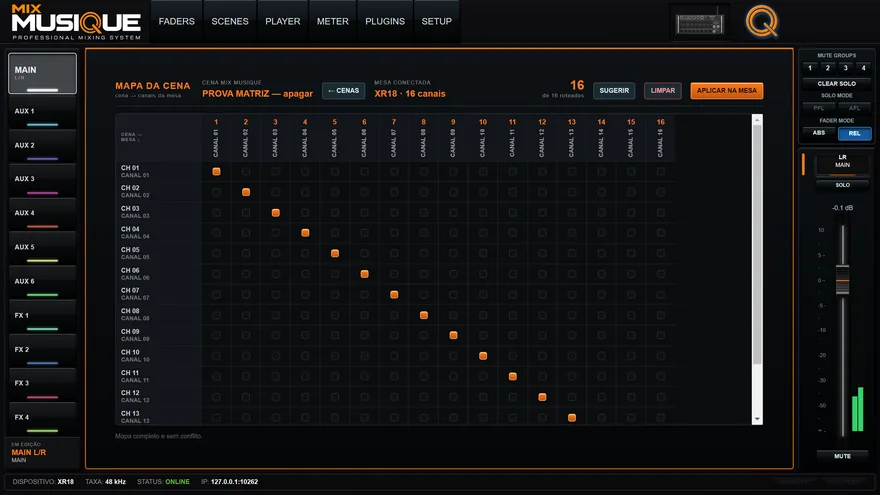
Task: Click the main LR fader handle
Action: click(842, 280)
